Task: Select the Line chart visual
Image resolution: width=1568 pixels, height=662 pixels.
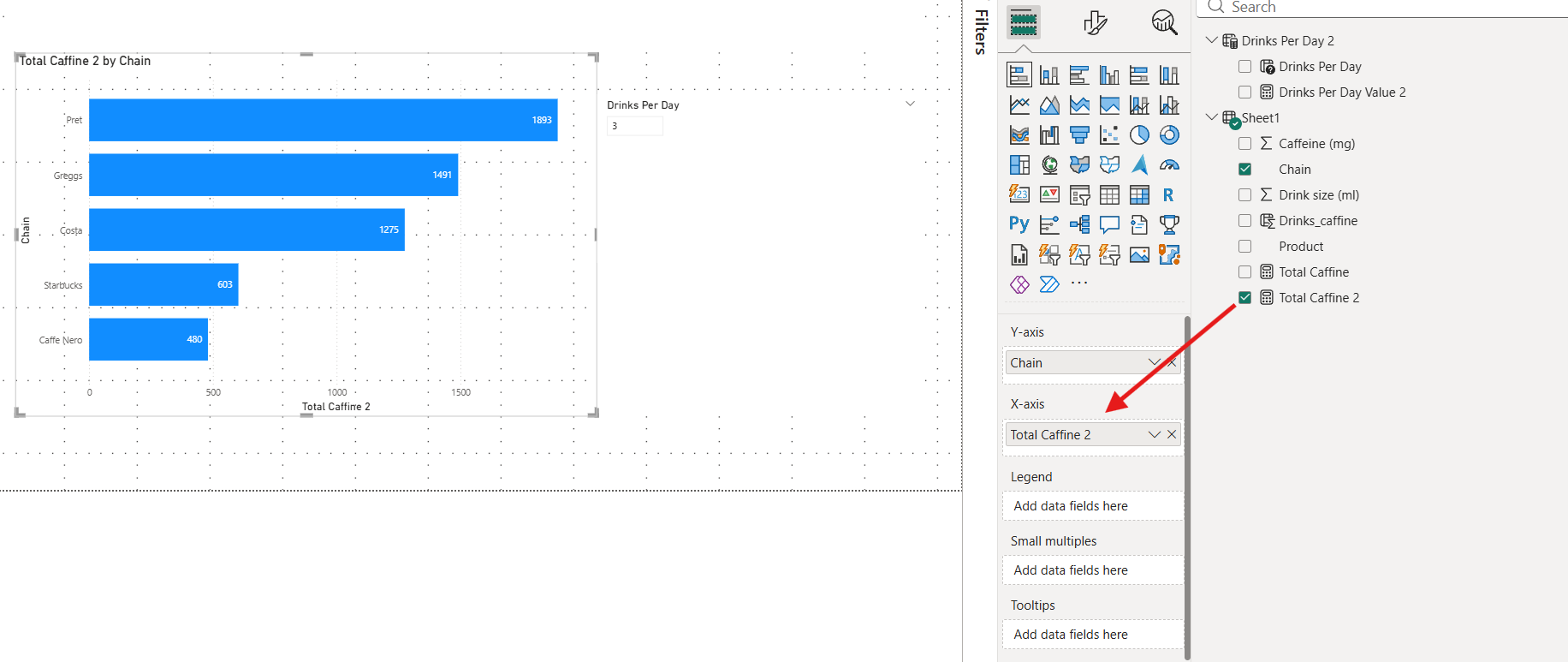Action: click(1019, 105)
